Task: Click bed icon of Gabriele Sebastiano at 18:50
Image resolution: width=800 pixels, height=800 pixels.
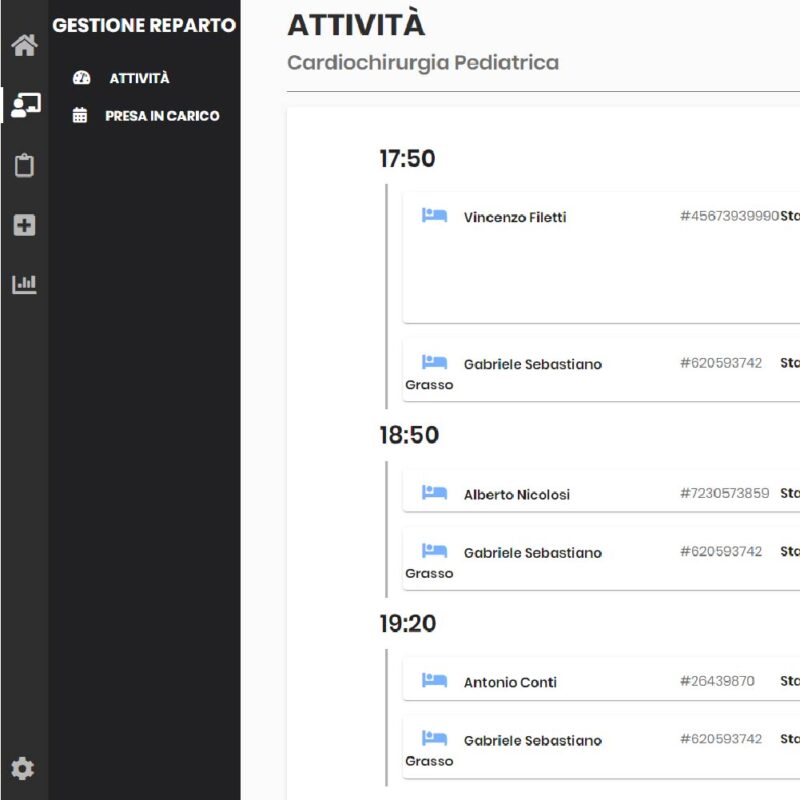Action: click(x=434, y=551)
